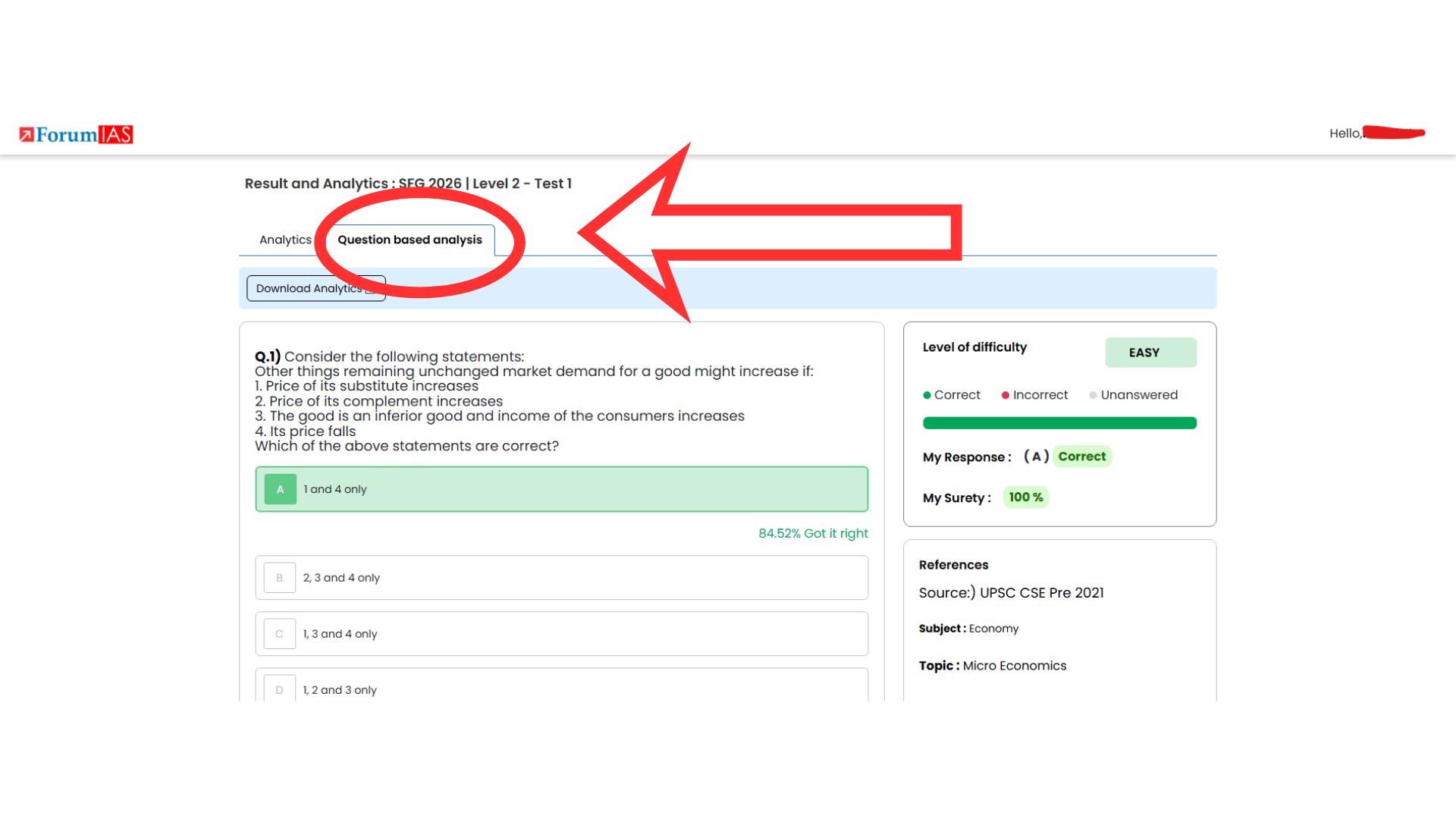Click the green response distribution bar
Viewport: 1456px width, 819px height.
[1059, 423]
